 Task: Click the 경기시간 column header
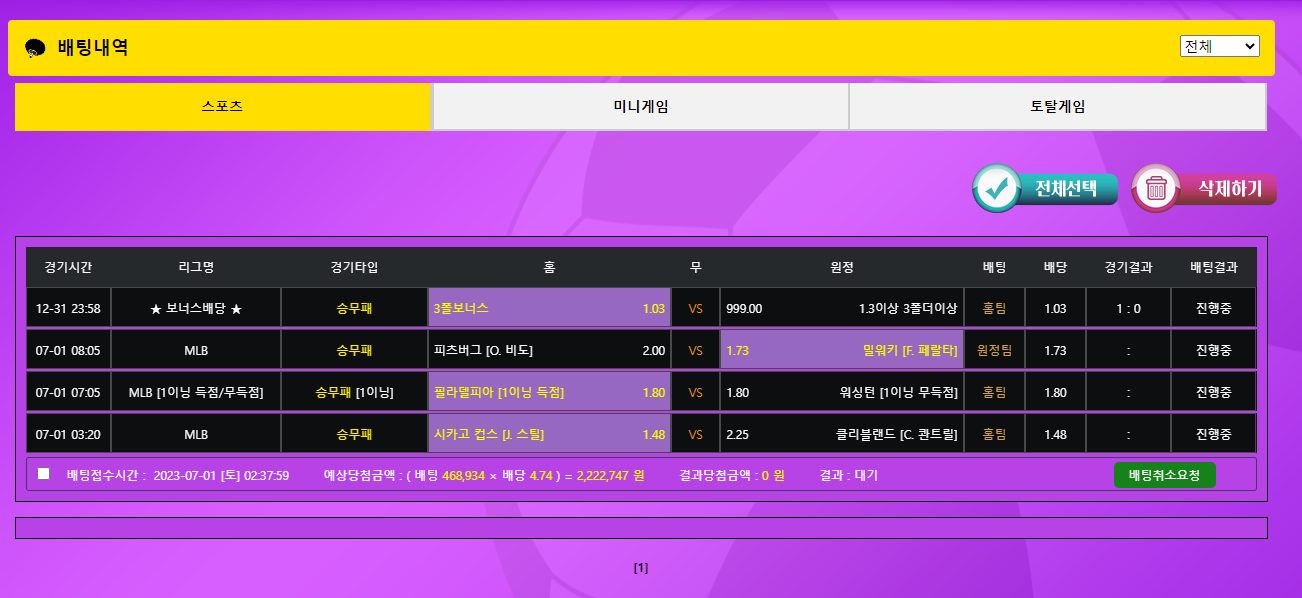[68, 267]
